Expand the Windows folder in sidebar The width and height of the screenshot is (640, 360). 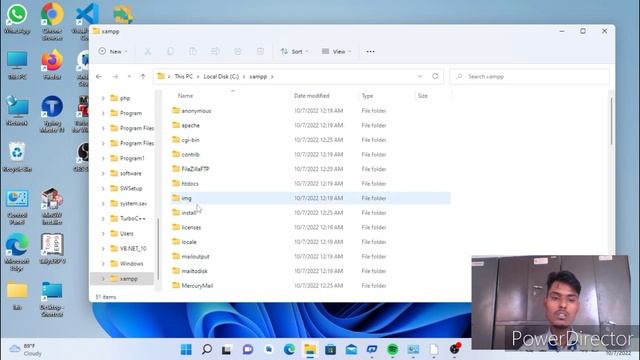pyautogui.click(x=103, y=264)
